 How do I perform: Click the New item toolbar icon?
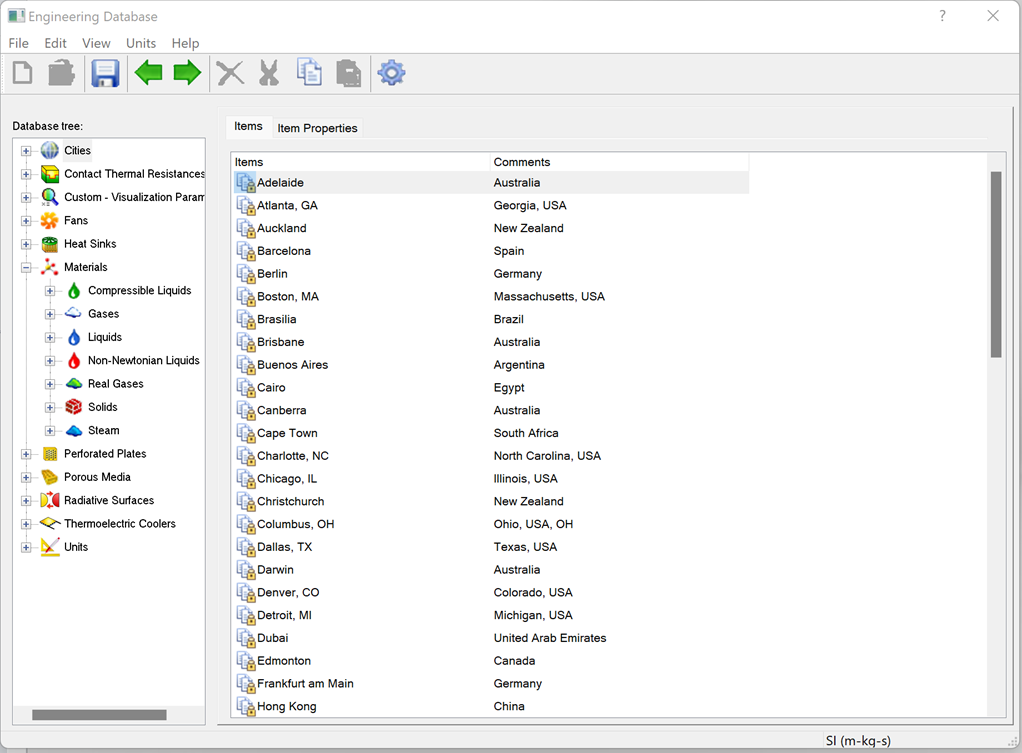coord(23,73)
